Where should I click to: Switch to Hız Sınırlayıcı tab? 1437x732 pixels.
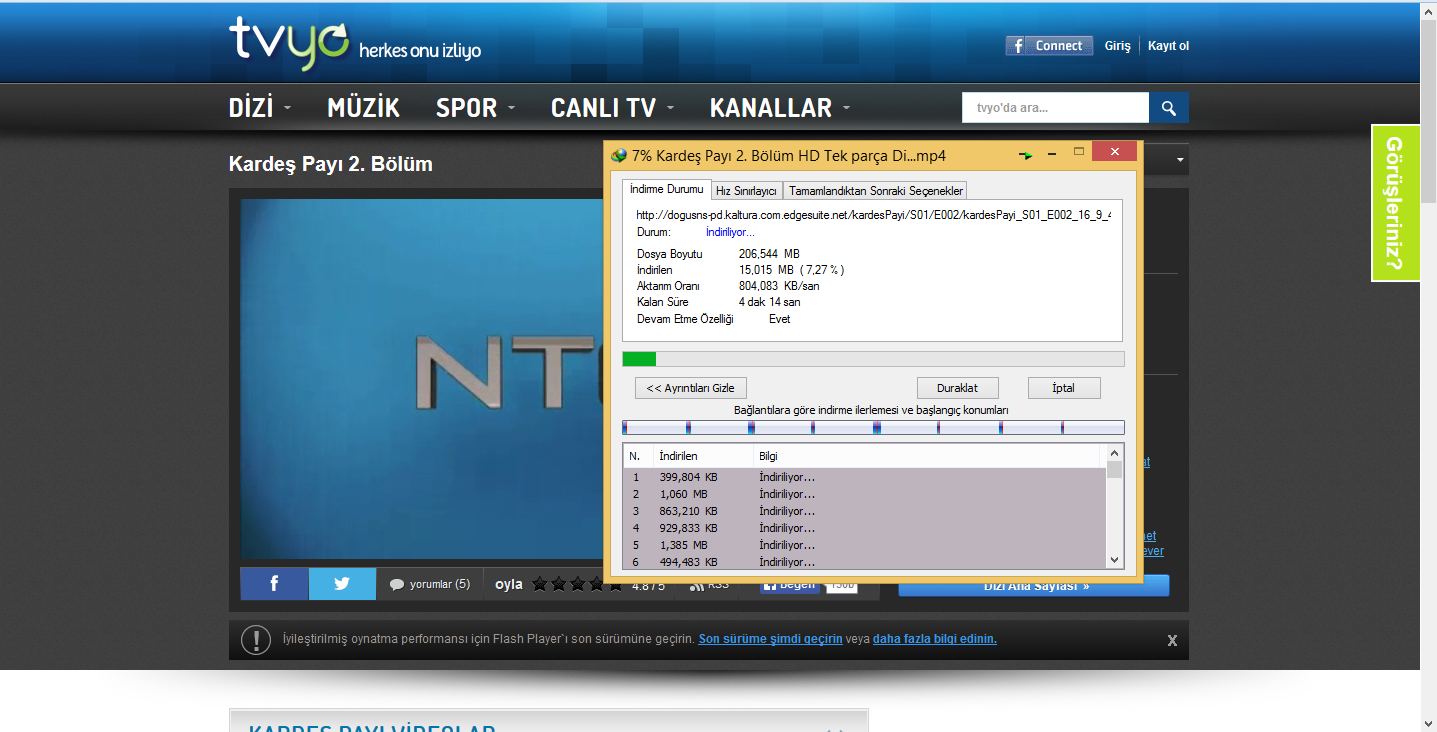(746, 191)
